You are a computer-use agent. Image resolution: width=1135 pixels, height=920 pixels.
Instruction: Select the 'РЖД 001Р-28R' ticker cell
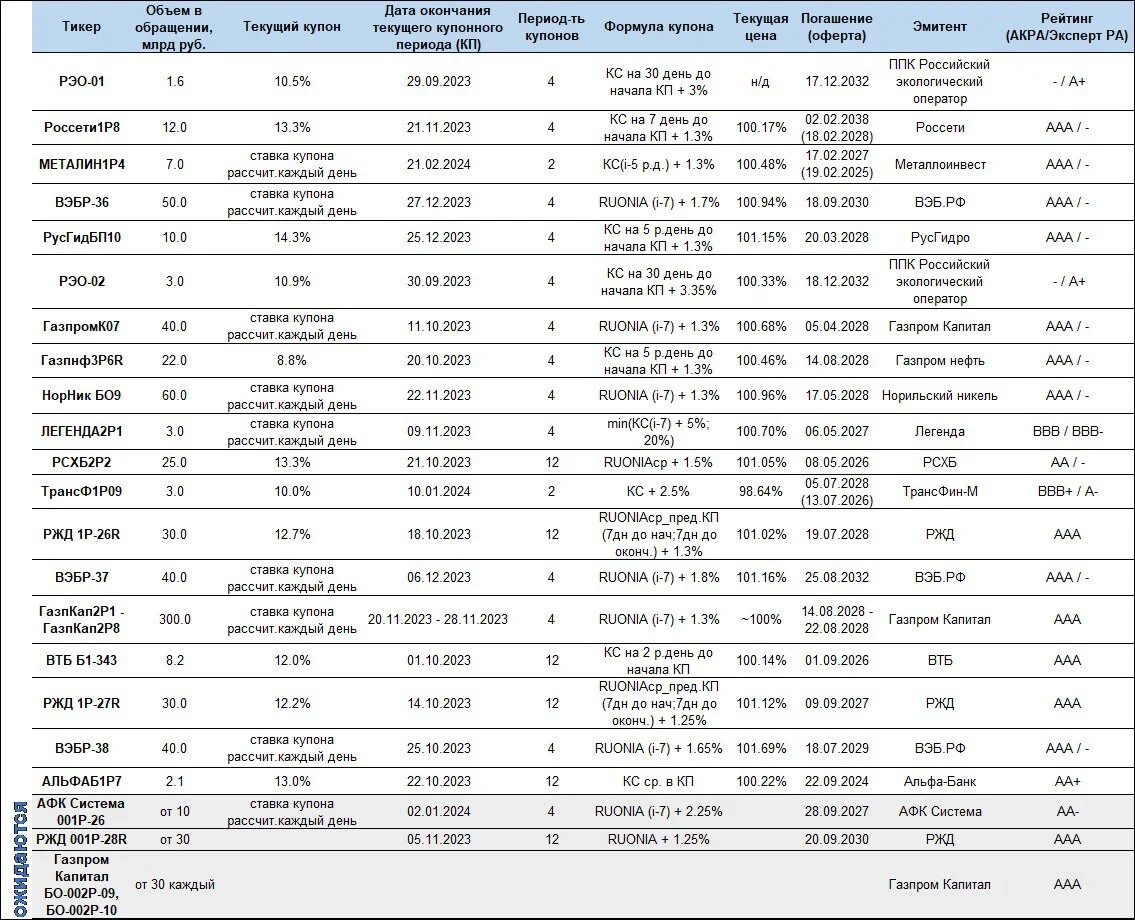(x=82, y=840)
